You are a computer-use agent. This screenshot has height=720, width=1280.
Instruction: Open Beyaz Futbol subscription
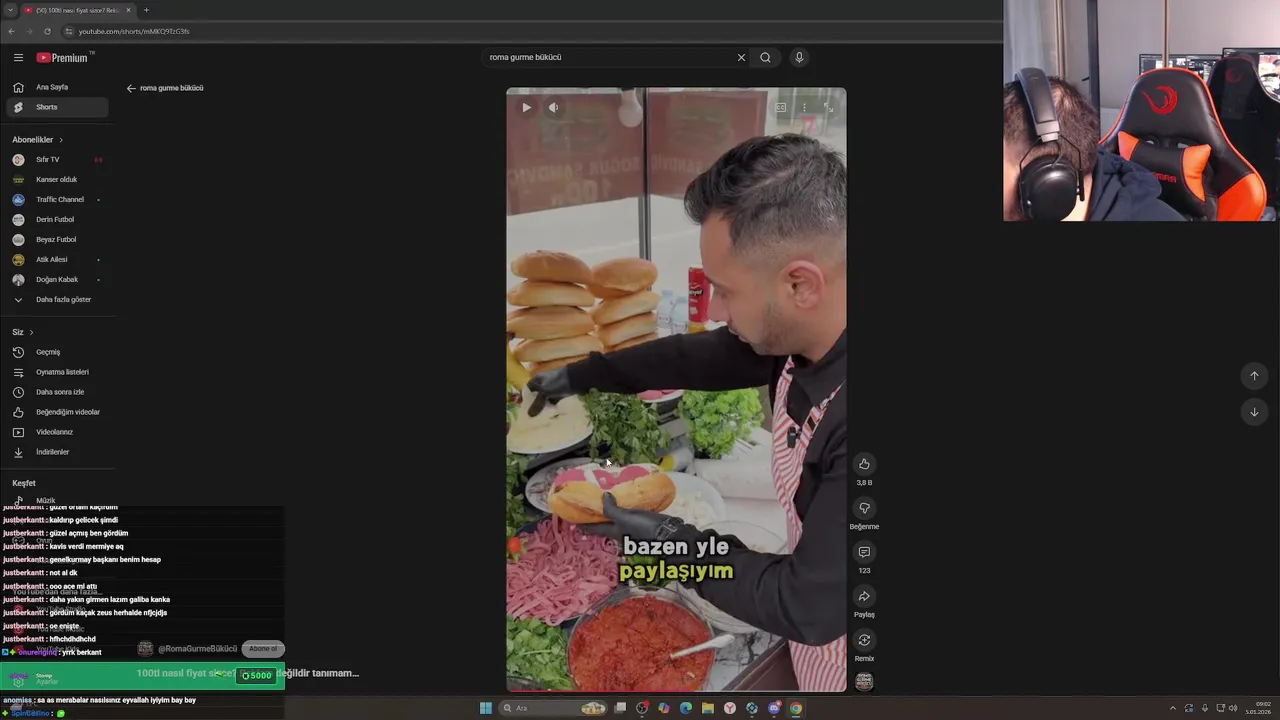[x=57, y=240]
